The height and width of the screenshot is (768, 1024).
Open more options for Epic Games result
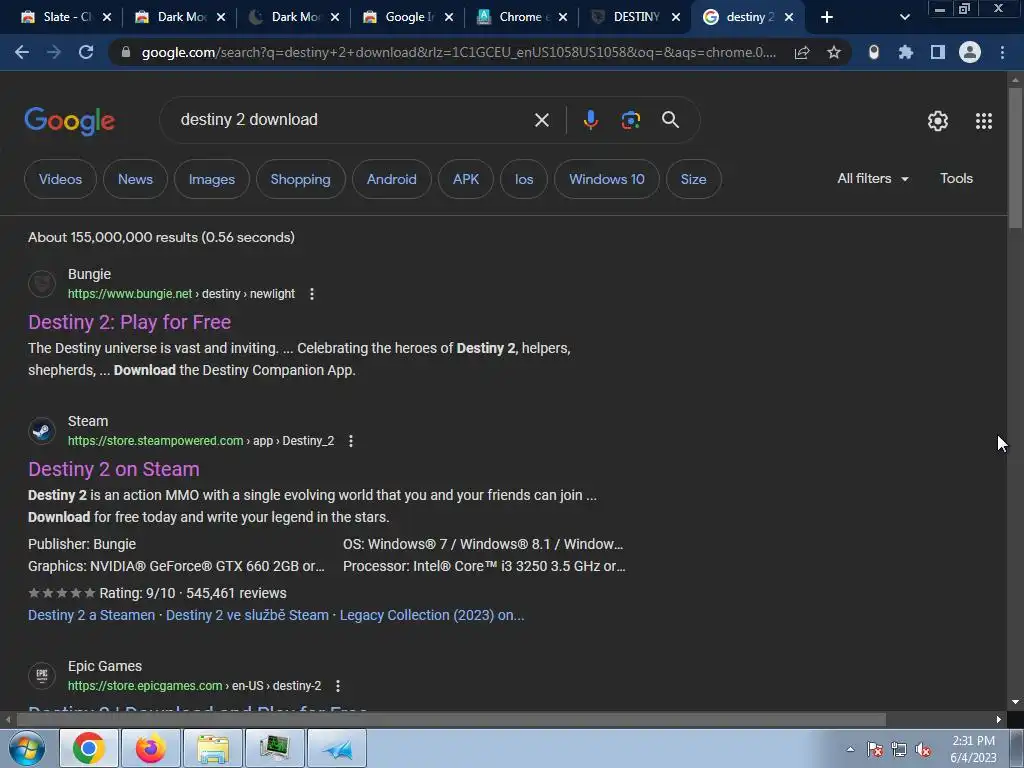[x=338, y=686]
